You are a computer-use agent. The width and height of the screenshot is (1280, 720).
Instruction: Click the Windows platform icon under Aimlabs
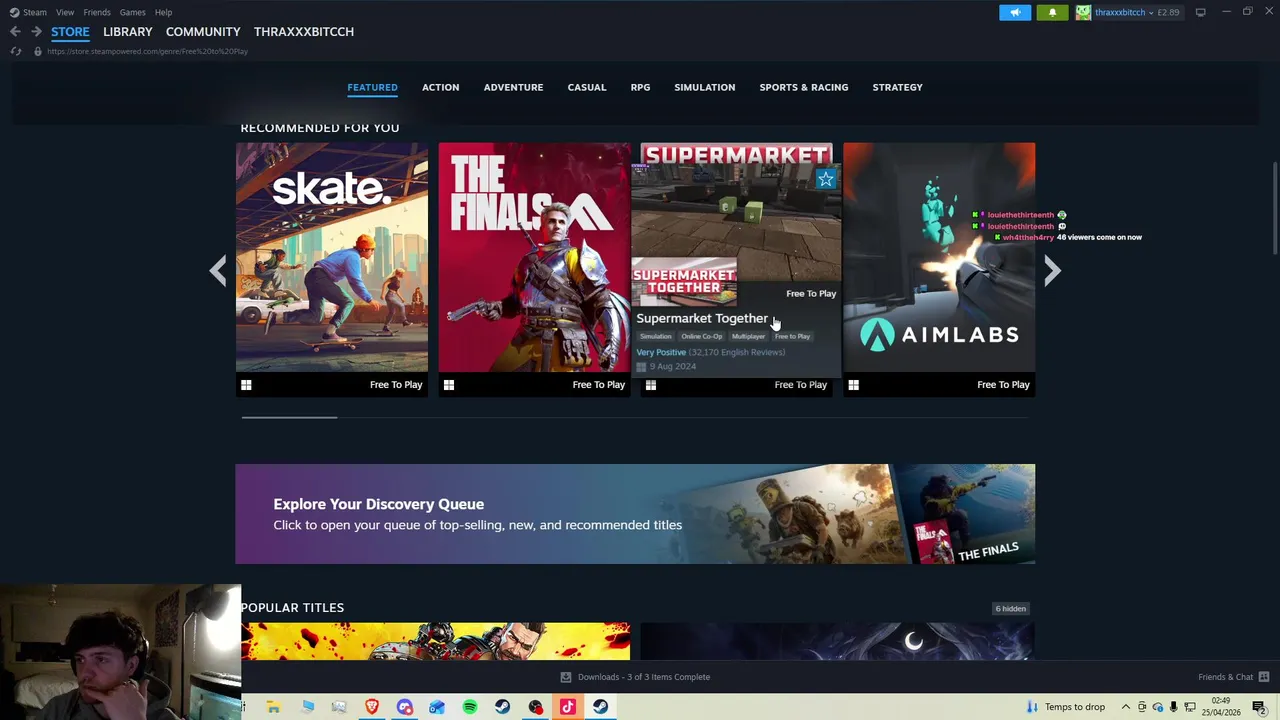(x=853, y=385)
